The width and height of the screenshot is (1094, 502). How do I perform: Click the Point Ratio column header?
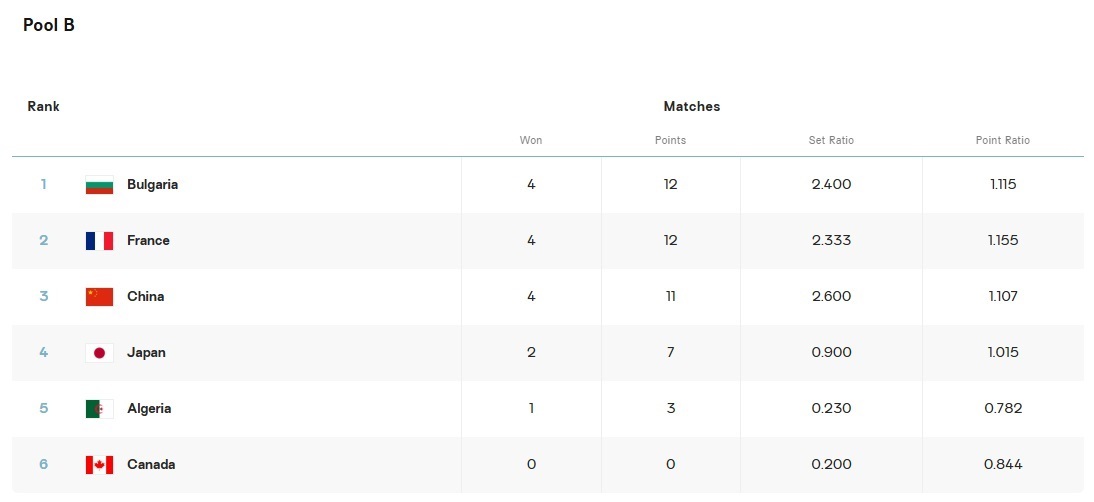click(1002, 141)
